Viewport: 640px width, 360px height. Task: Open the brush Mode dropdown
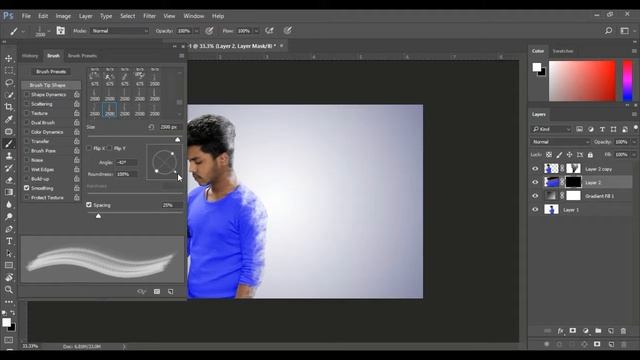120,31
